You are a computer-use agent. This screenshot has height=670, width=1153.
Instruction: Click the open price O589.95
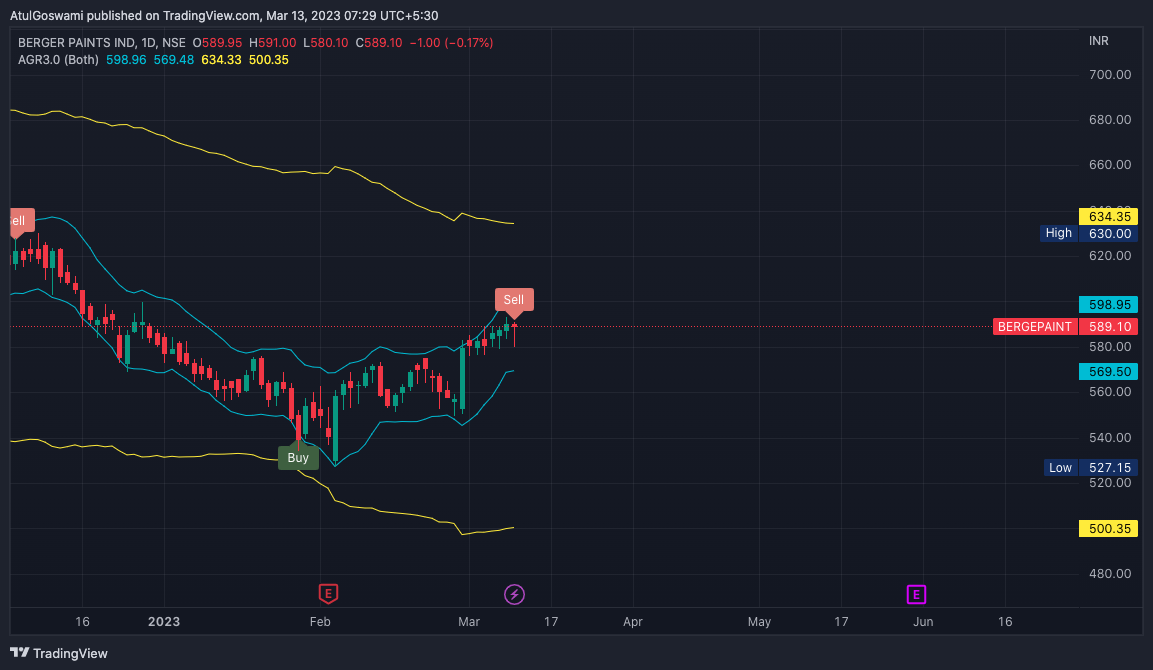pos(217,43)
